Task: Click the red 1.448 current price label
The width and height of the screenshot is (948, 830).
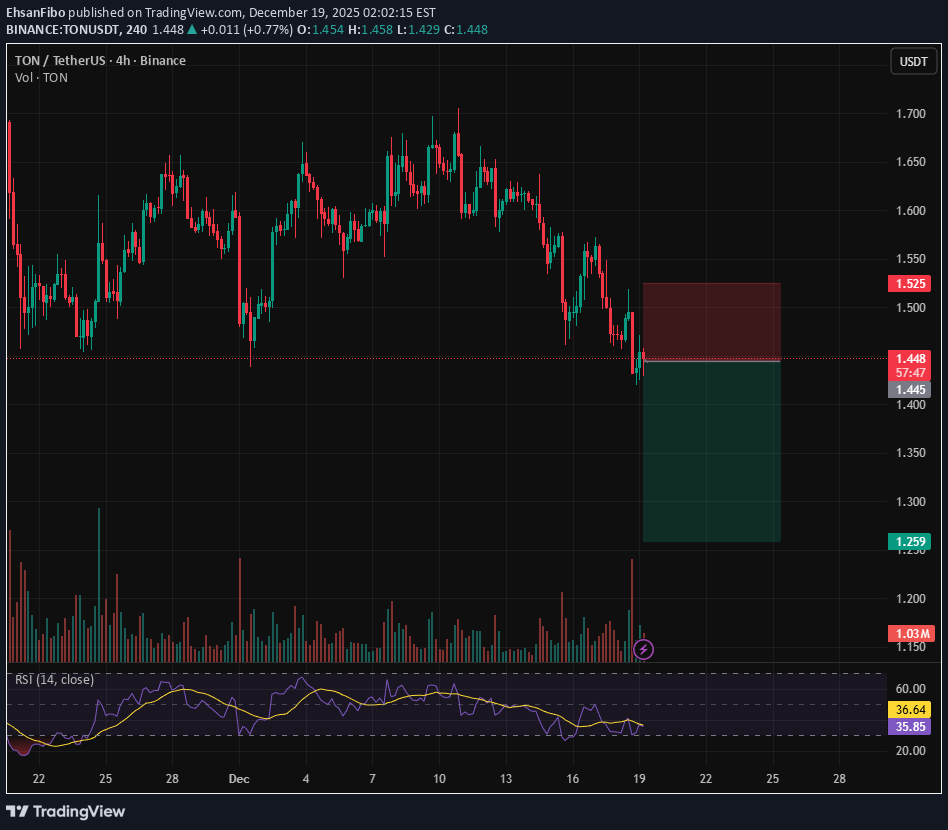Action: point(909,358)
